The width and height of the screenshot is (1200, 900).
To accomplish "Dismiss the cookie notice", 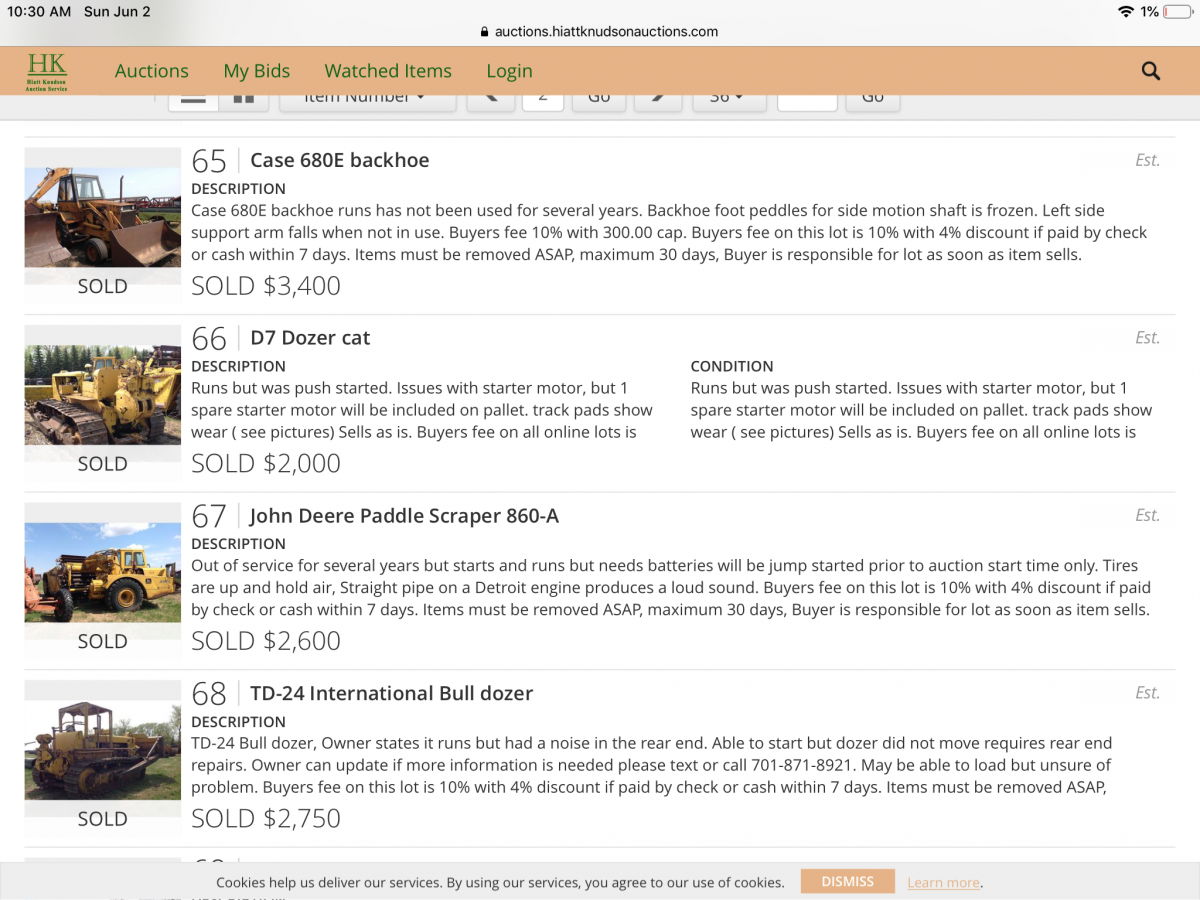I will 847,881.
